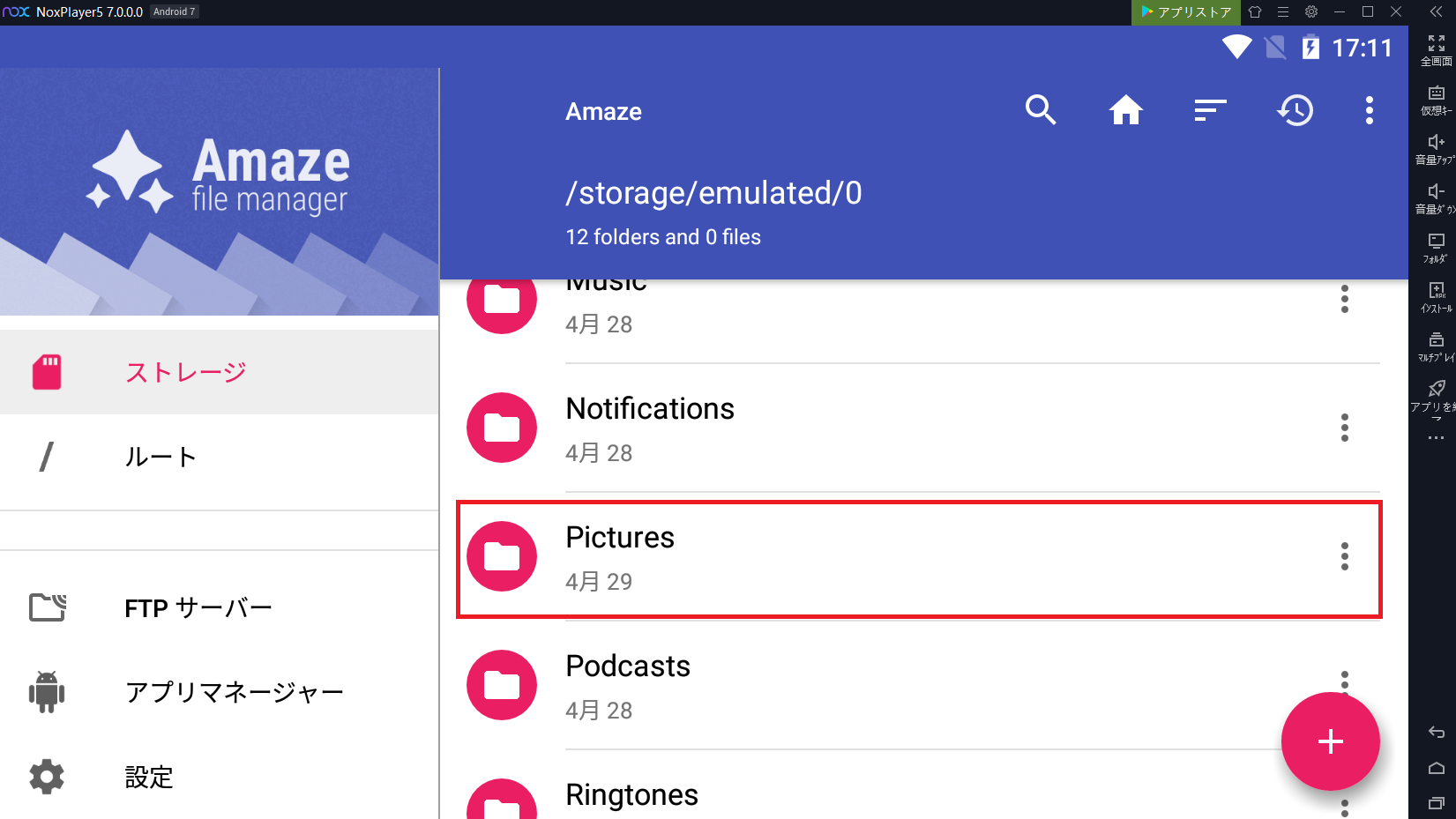Viewport: 1456px width, 819px height.
Task: Click the Amaze title text
Action: (604, 112)
